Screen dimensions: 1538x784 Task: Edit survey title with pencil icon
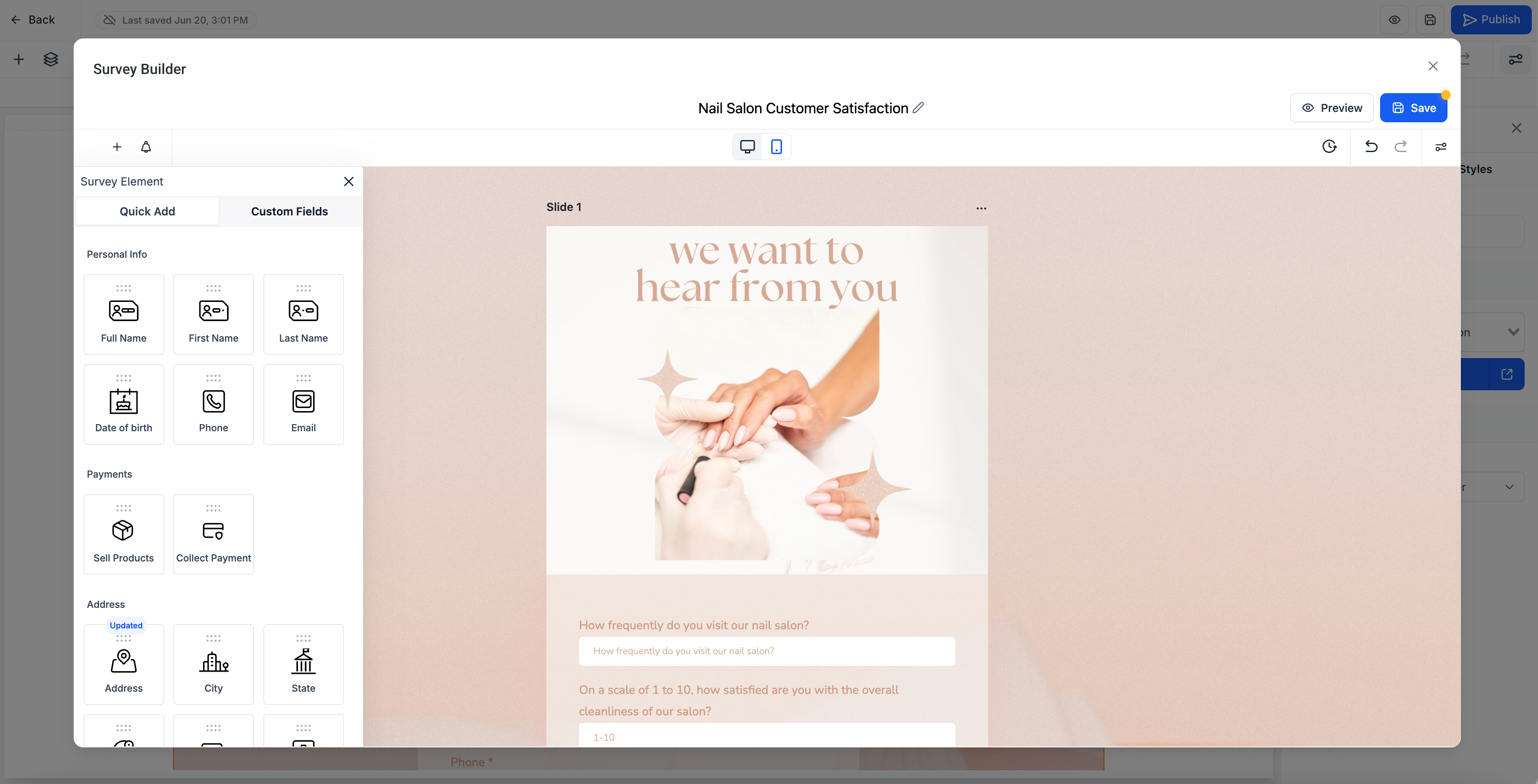[918, 107]
